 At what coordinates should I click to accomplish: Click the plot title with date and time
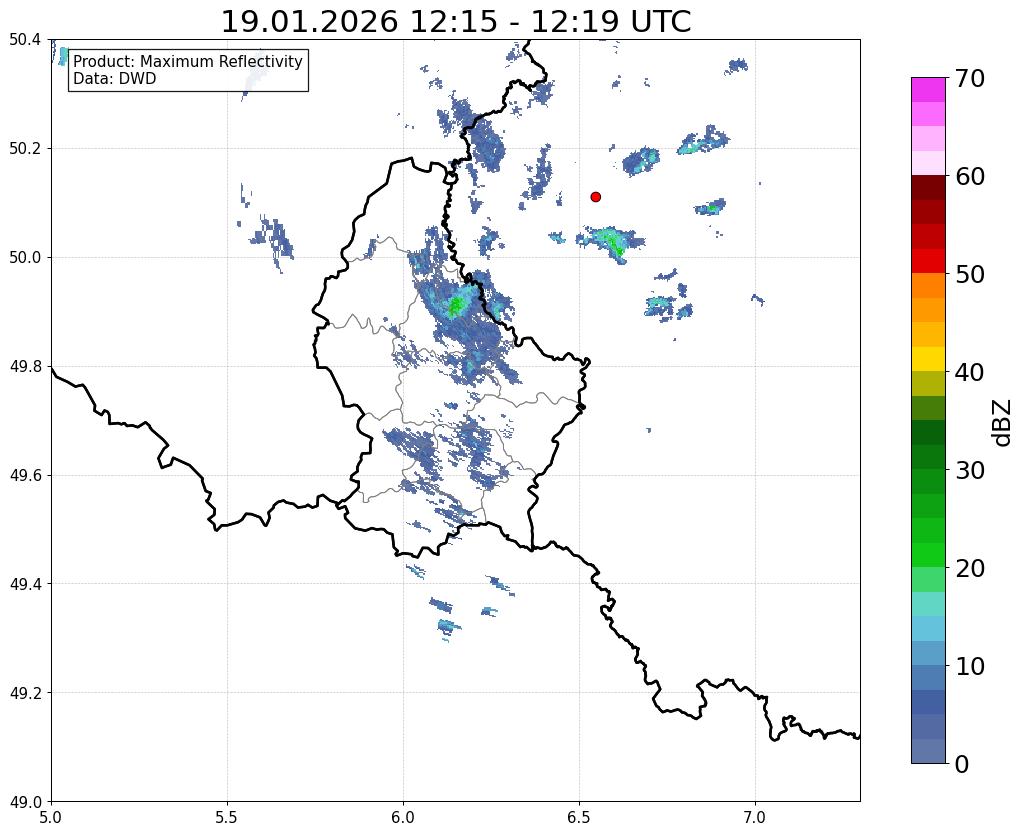coord(455,21)
